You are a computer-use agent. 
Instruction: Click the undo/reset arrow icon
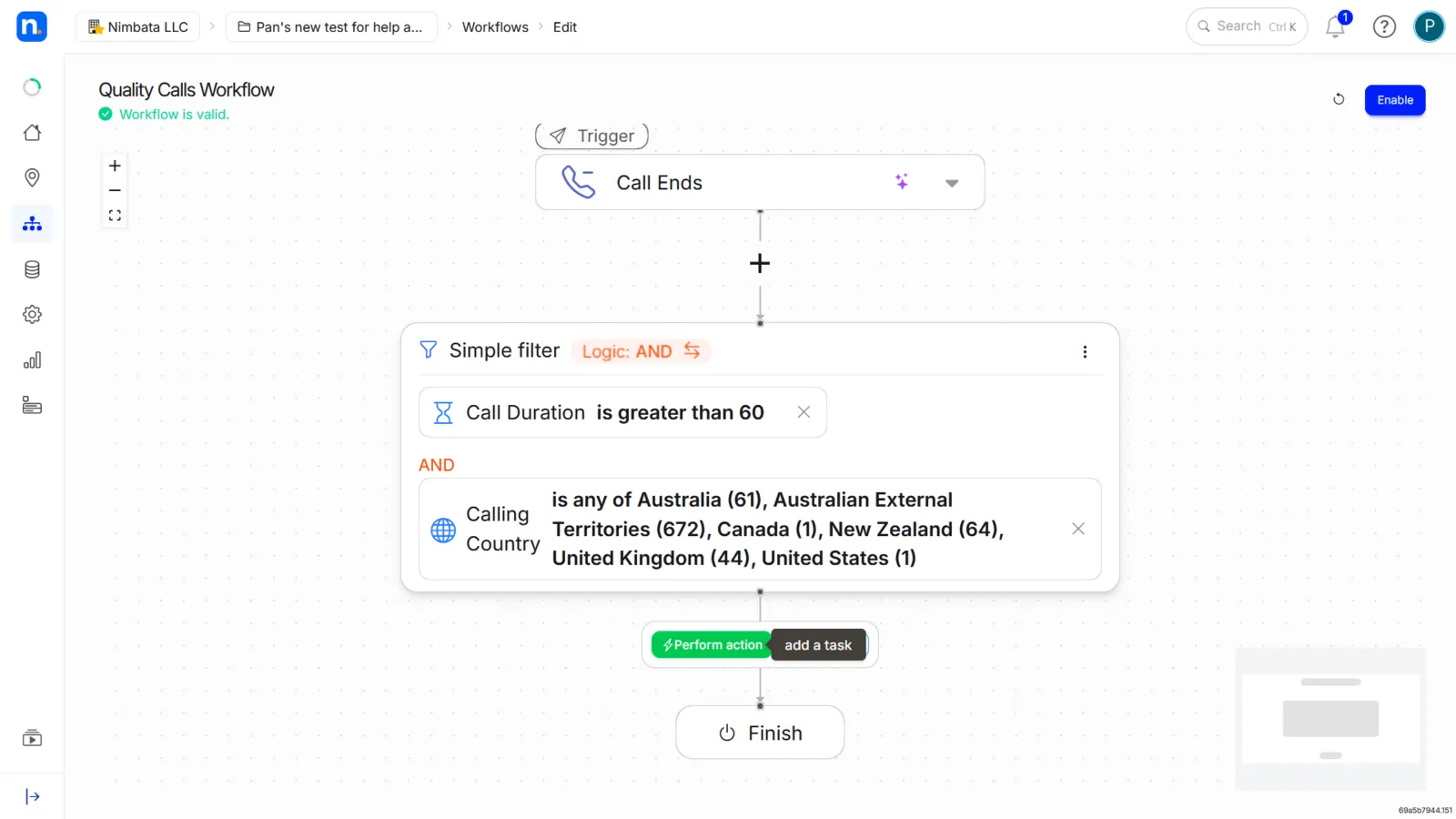click(1339, 99)
